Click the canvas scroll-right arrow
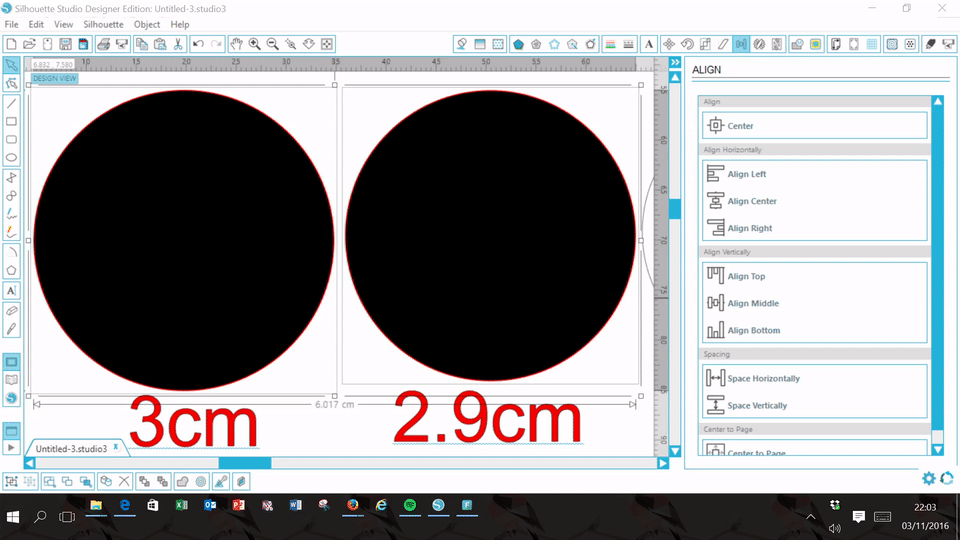The image size is (960, 540). click(662, 463)
